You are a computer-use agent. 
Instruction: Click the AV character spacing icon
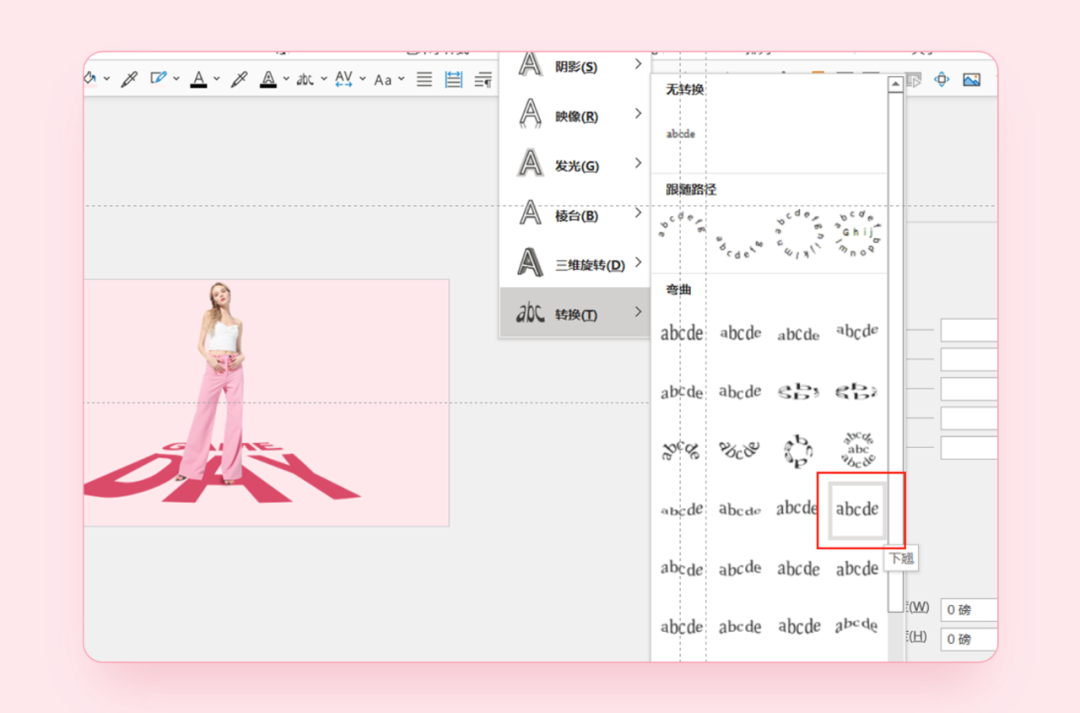[x=344, y=79]
